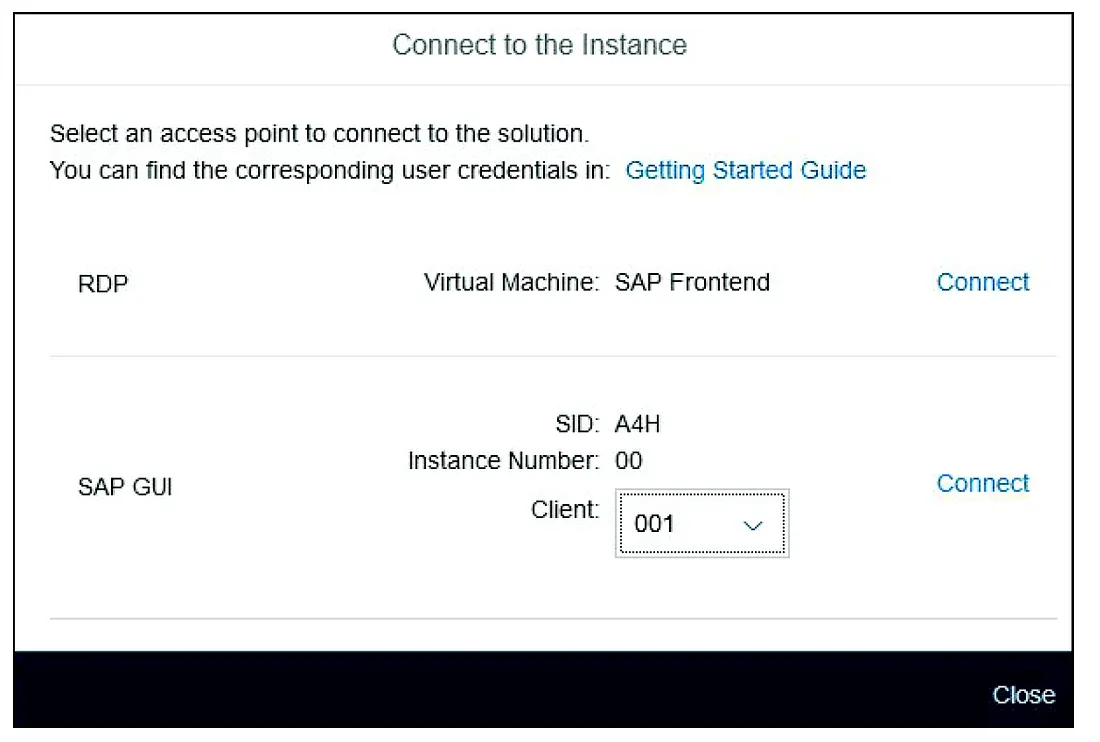
Task: Select the SAP GUI access point label
Action: [125, 487]
